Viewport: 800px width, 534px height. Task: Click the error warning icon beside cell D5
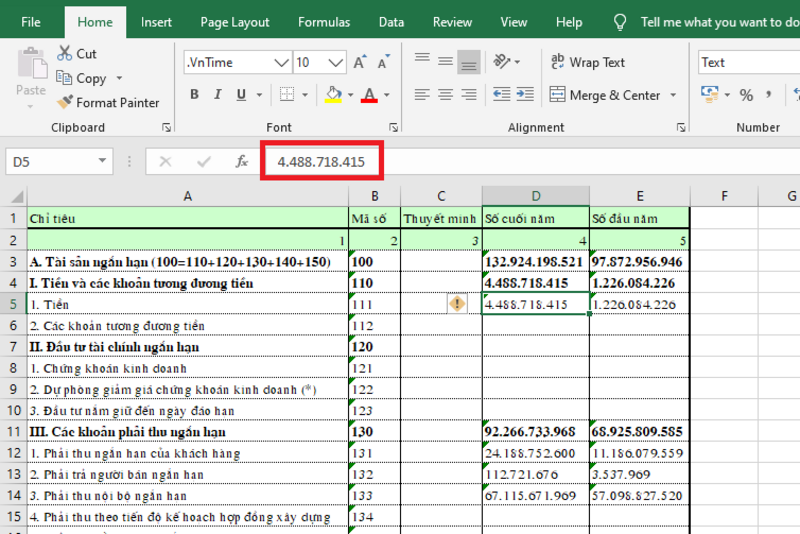tap(458, 304)
